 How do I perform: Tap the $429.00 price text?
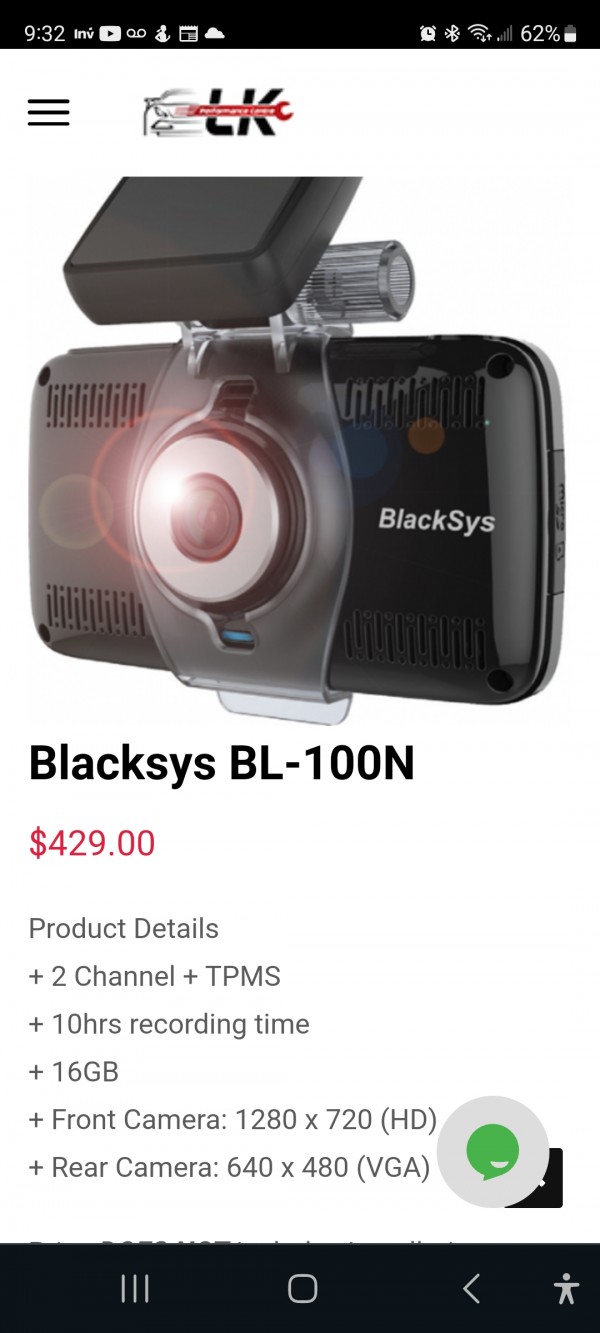(x=92, y=843)
